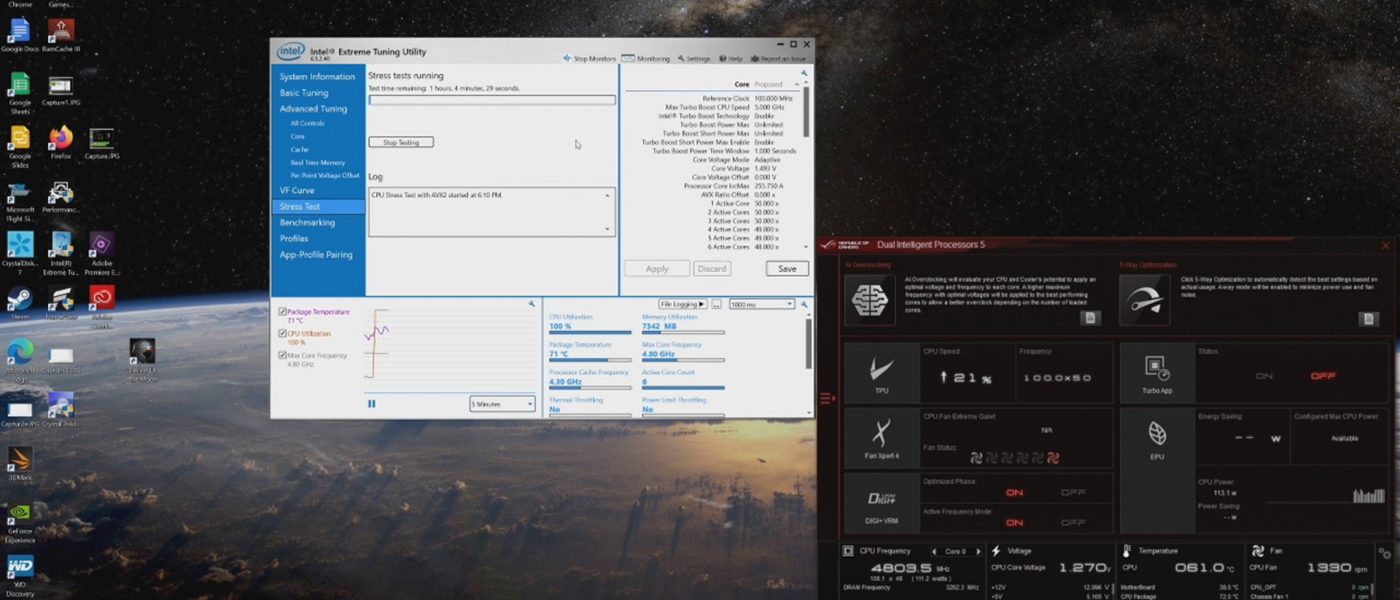Image resolution: width=1400 pixels, height=600 pixels.
Task: Open Settings in the XTU toolbar
Action: tap(694, 59)
